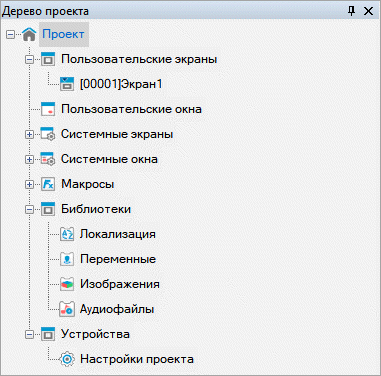Open the Локализация entry
This screenshot has height=376, width=381.
pos(118,234)
